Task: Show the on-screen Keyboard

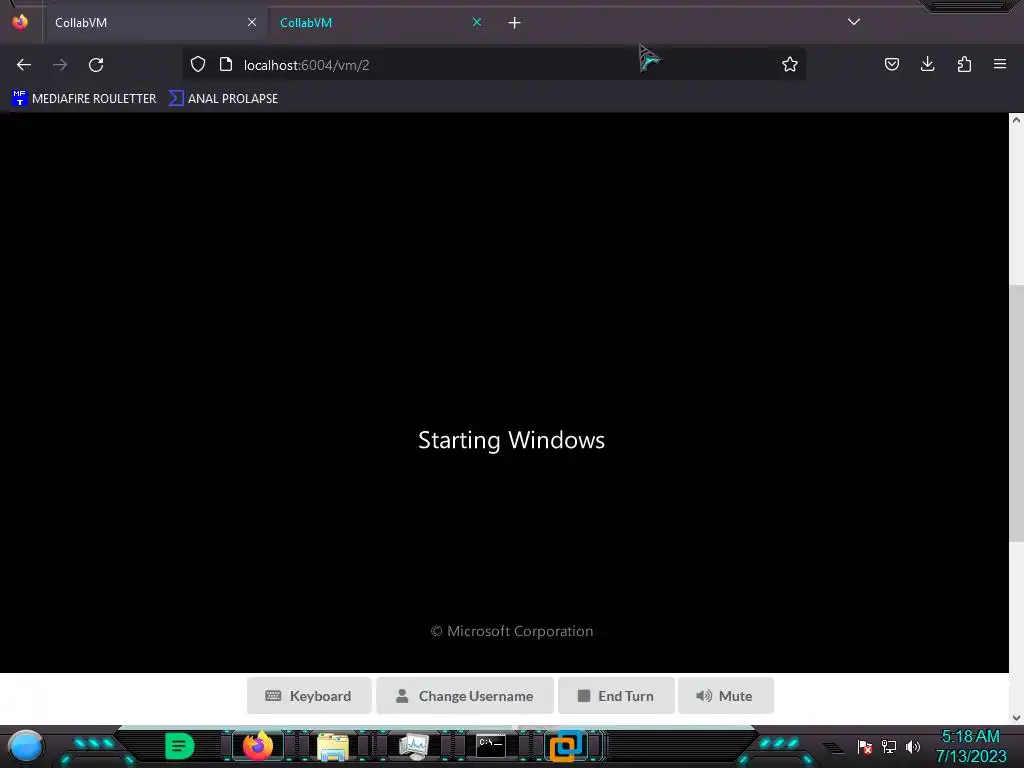Action: (x=309, y=696)
